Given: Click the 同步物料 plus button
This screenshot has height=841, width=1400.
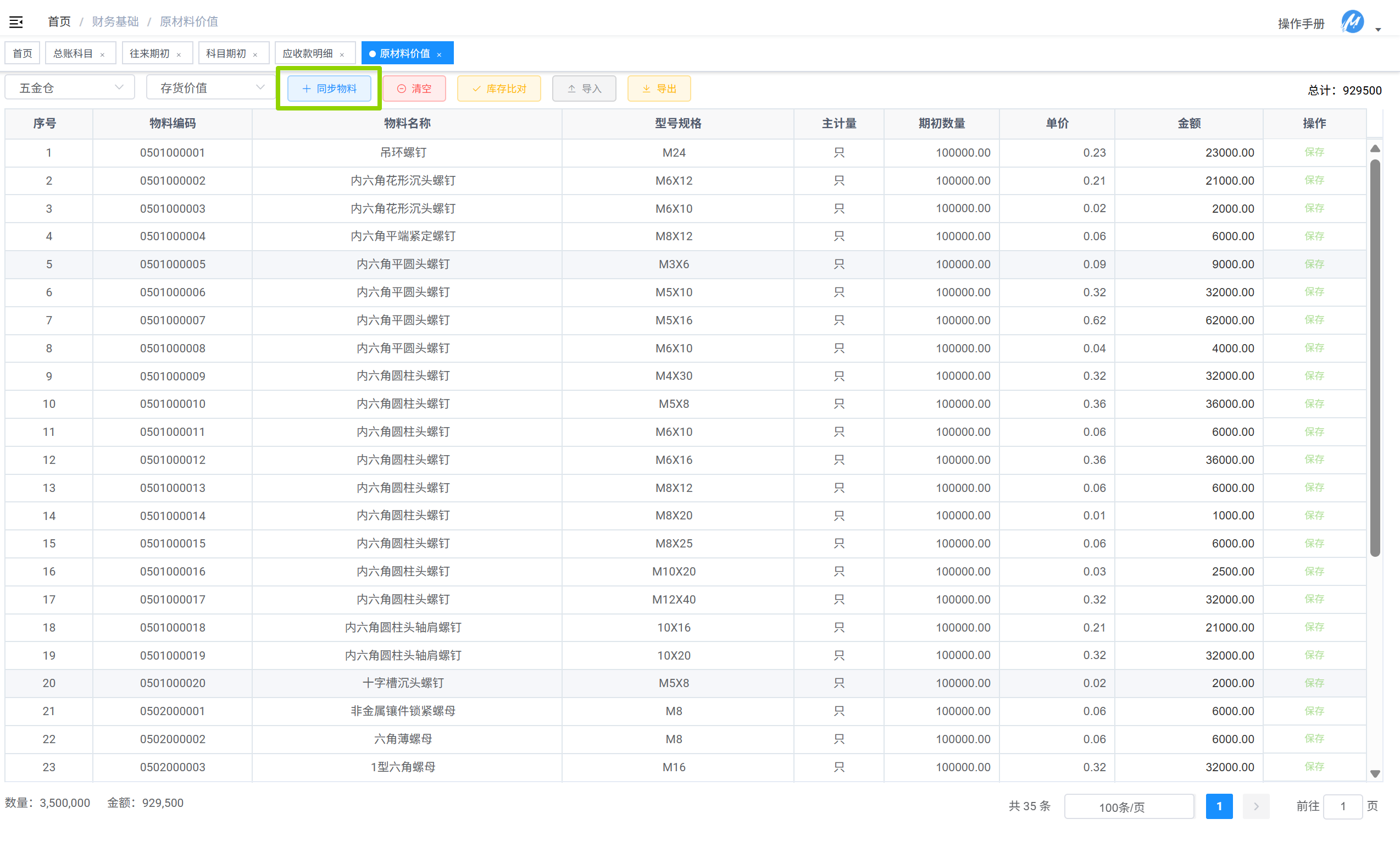Looking at the screenshot, I should [329, 88].
